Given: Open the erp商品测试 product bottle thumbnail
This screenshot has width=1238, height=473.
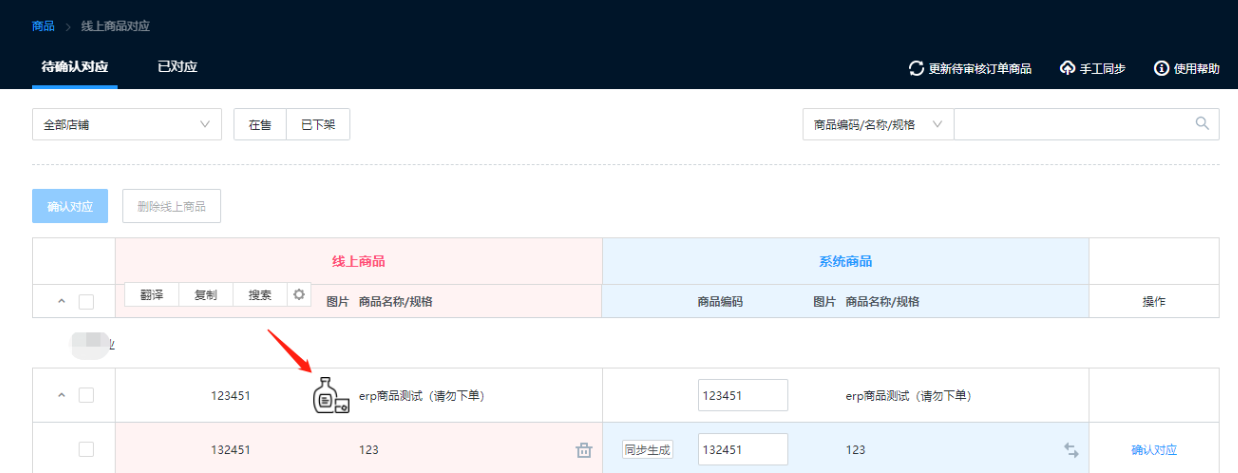Looking at the screenshot, I should 328,396.
